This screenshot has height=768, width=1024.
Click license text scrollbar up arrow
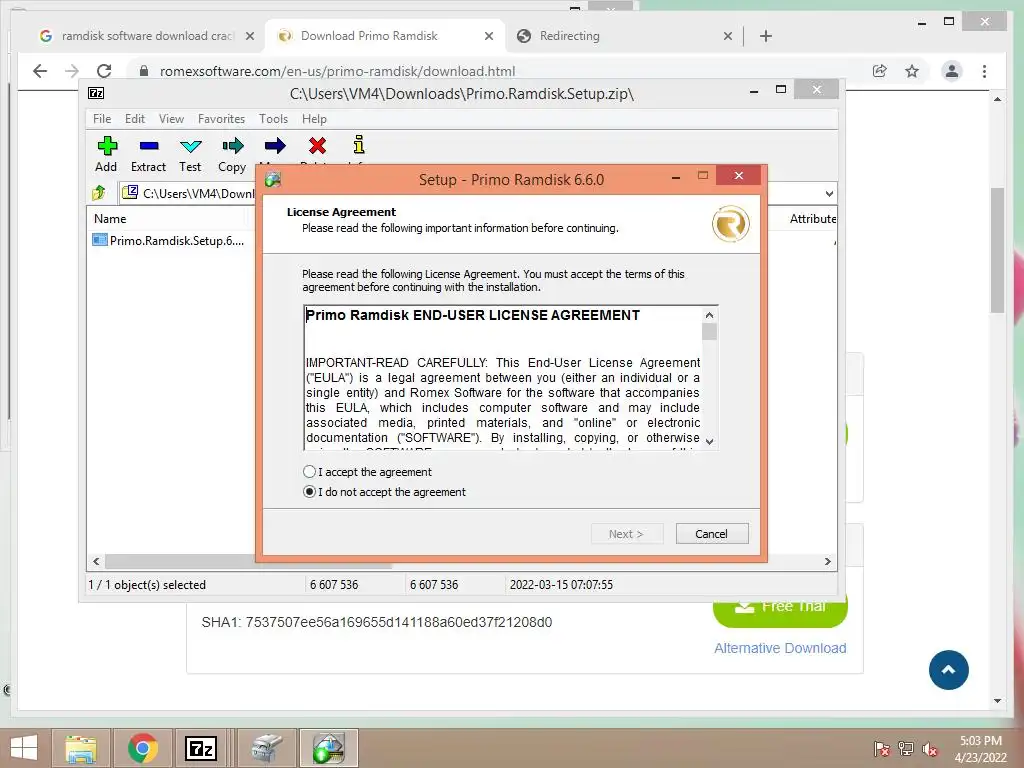click(710, 315)
